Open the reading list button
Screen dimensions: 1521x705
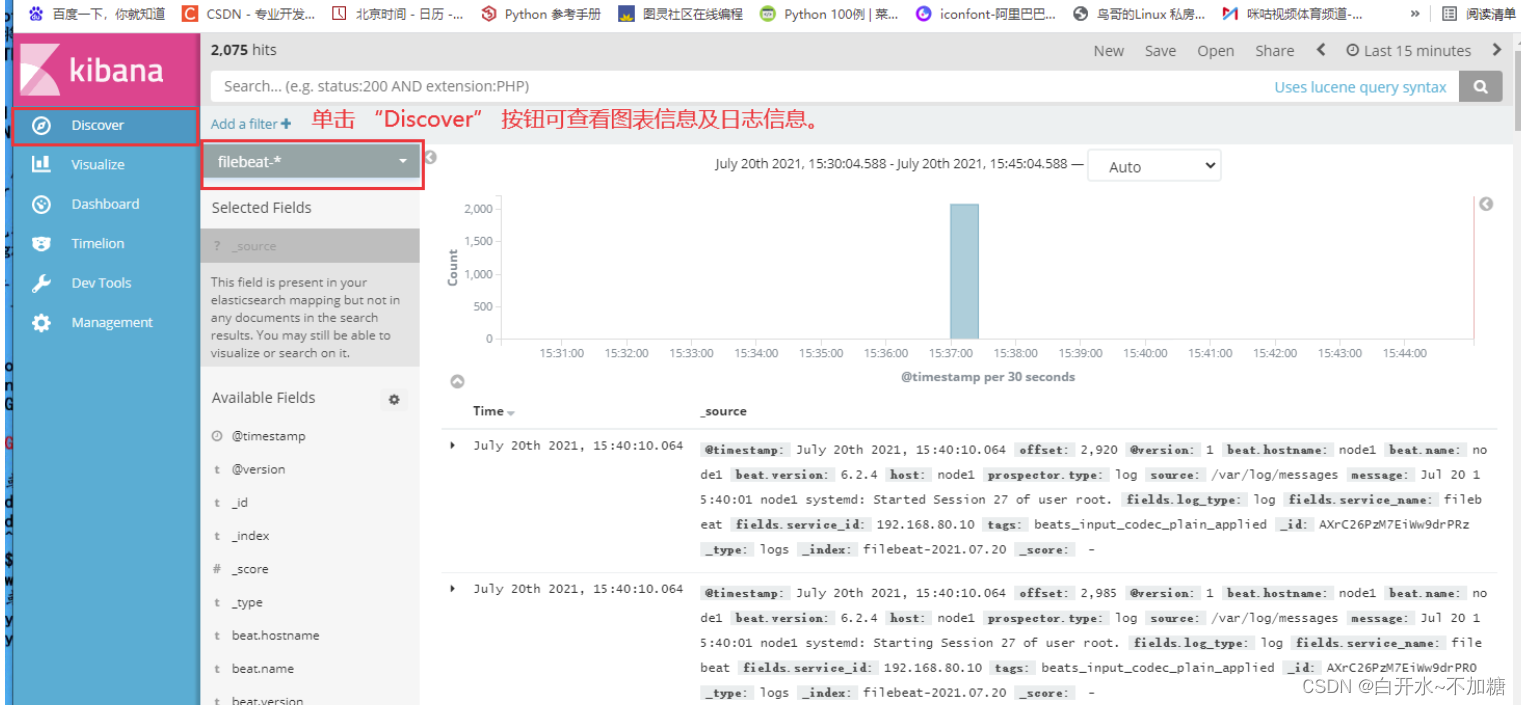point(1479,14)
